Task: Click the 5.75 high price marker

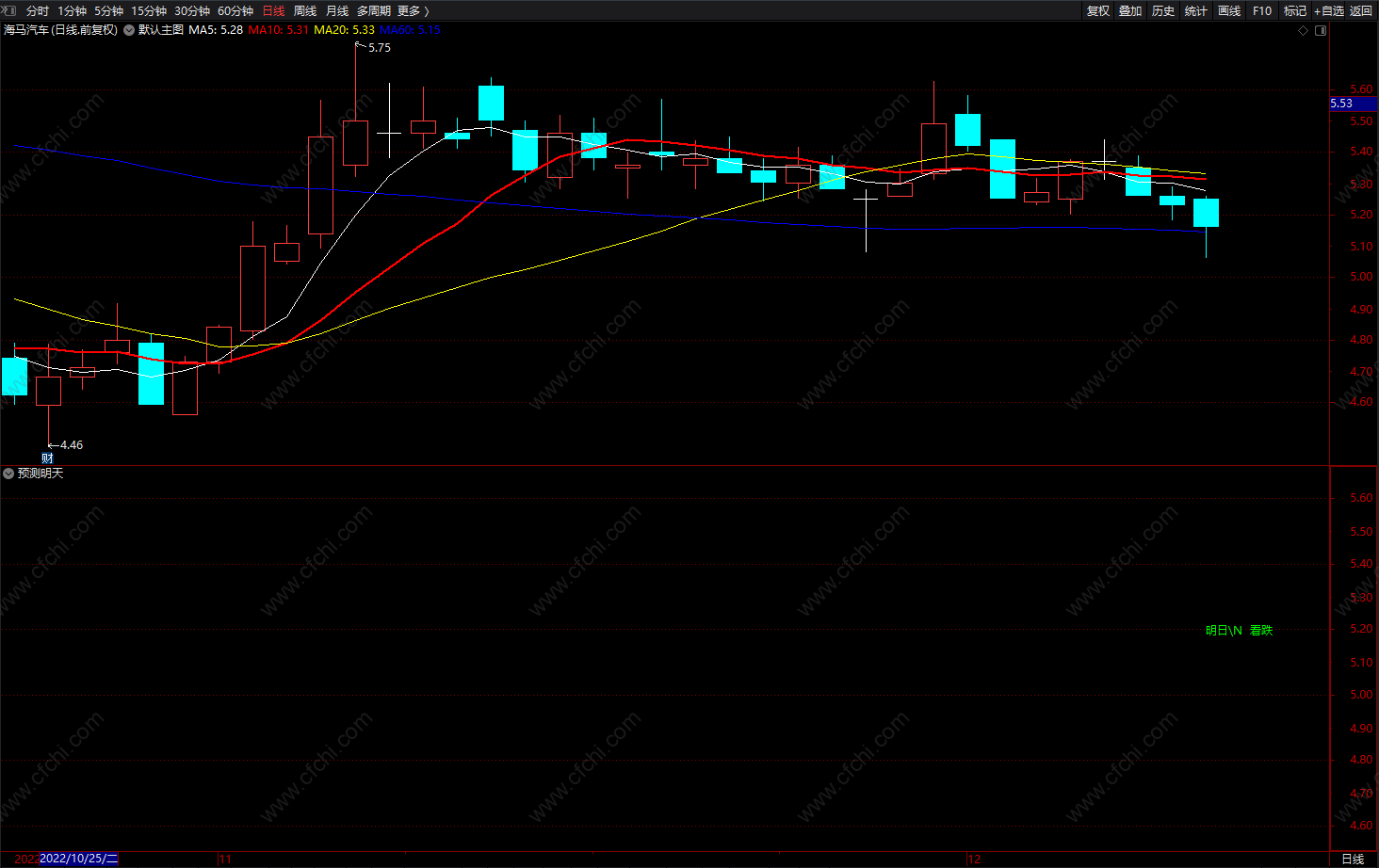Action: click(x=379, y=48)
